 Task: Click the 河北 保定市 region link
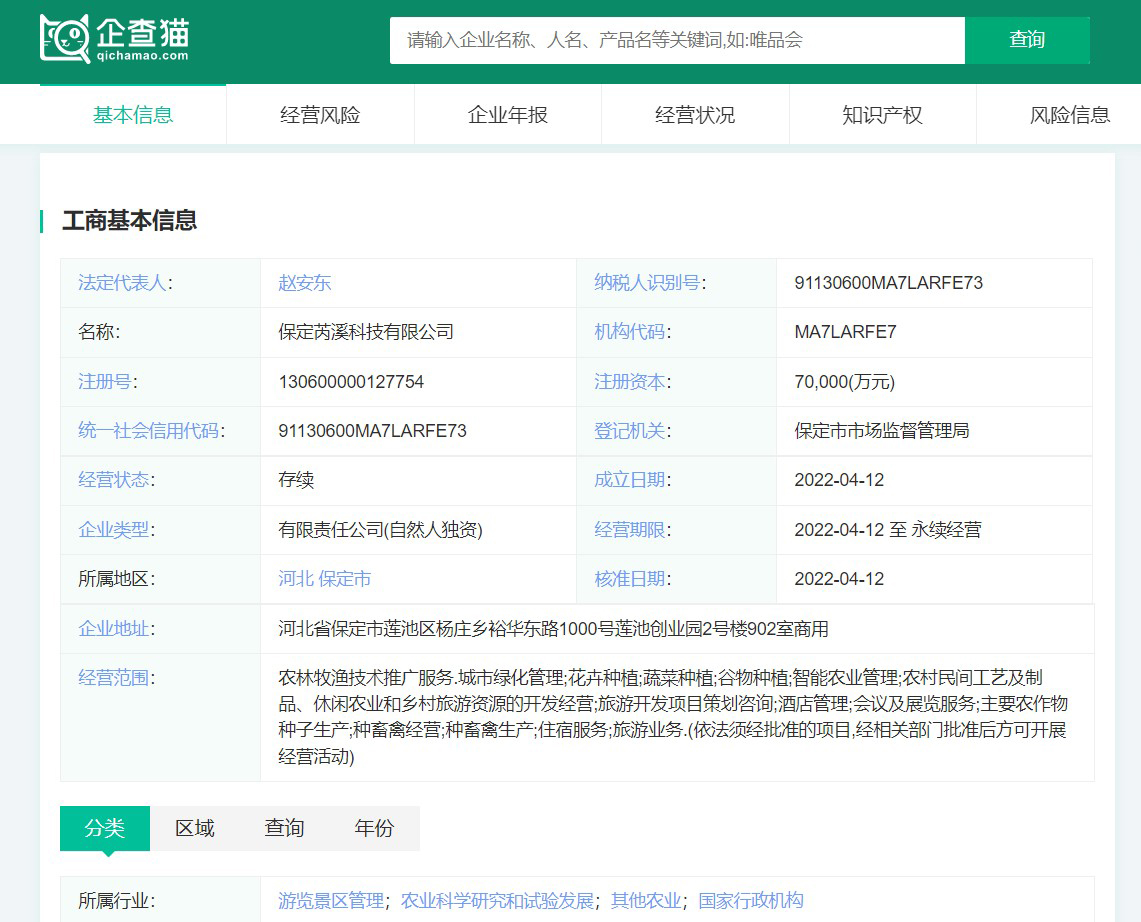pos(324,579)
